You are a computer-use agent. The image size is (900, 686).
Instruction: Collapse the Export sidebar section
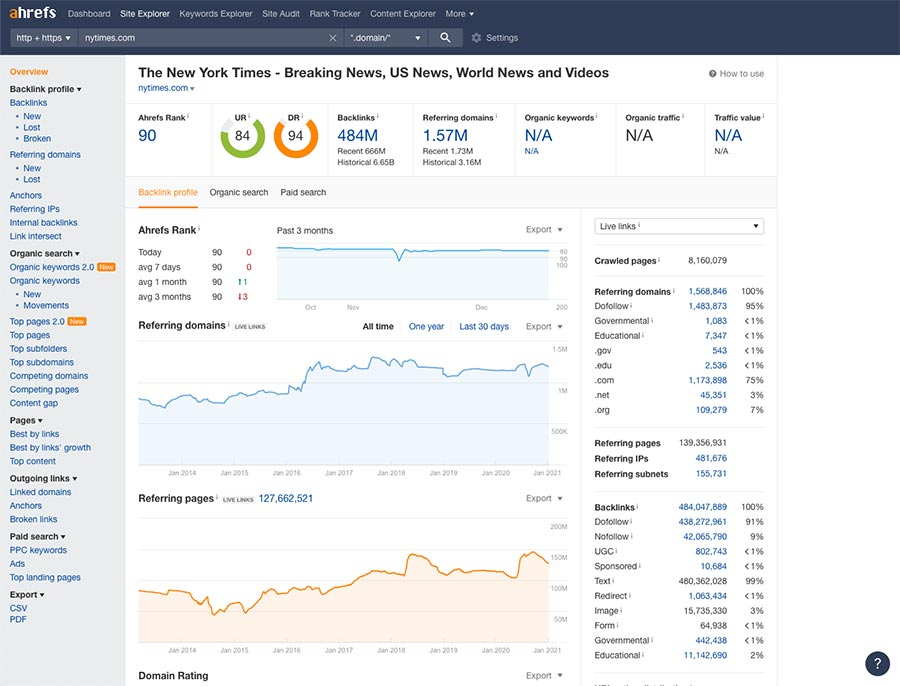click(x=26, y=595)
